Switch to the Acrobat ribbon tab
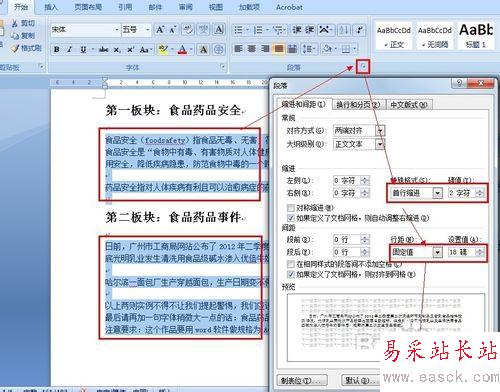Image resolution: width=500 pixels, height=392 pixels. (x=289, y=7)
